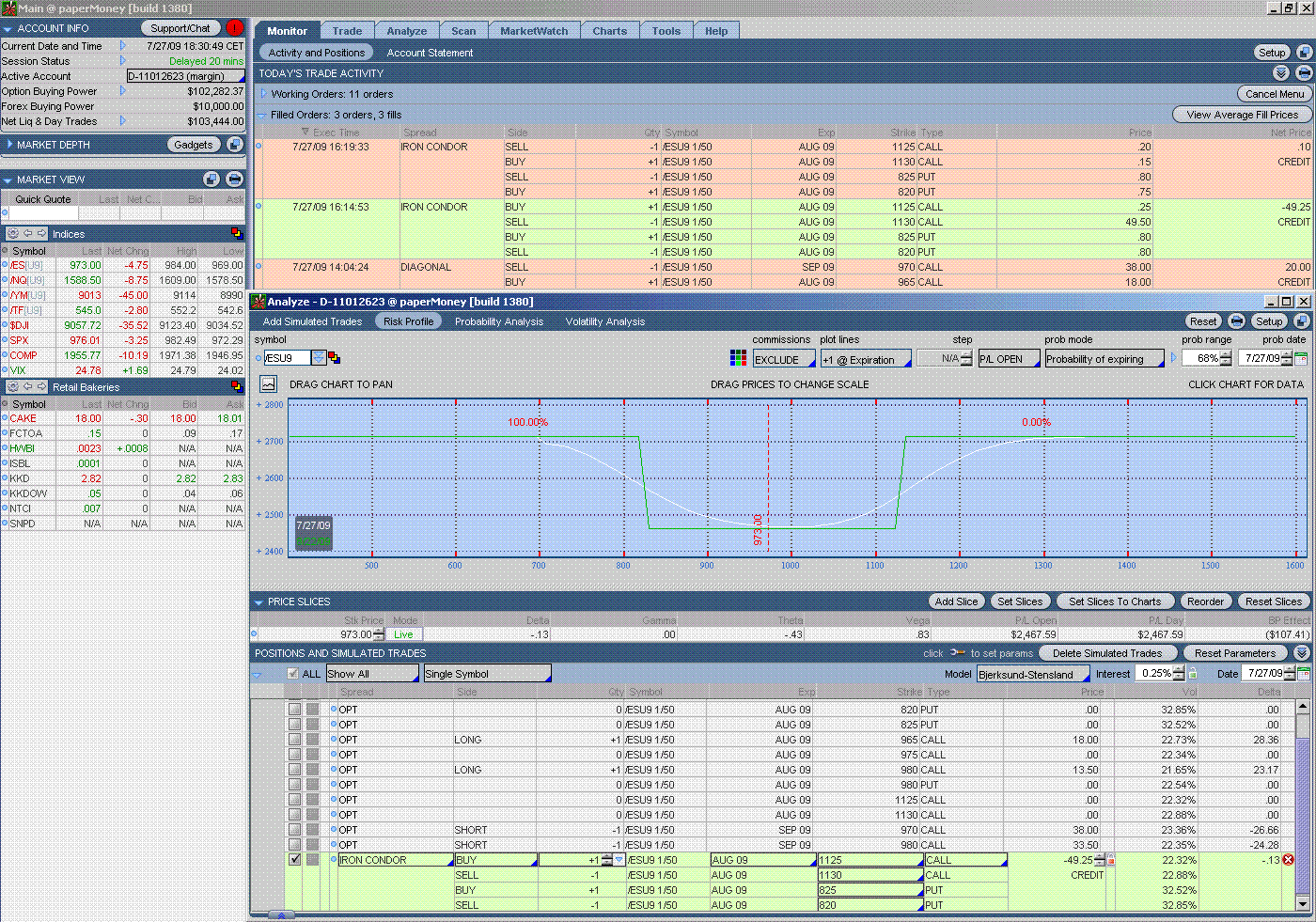Expand the Working Orders section
Image resolution: width=1316 pixels, height=922 pixels.
pos(263,94)
